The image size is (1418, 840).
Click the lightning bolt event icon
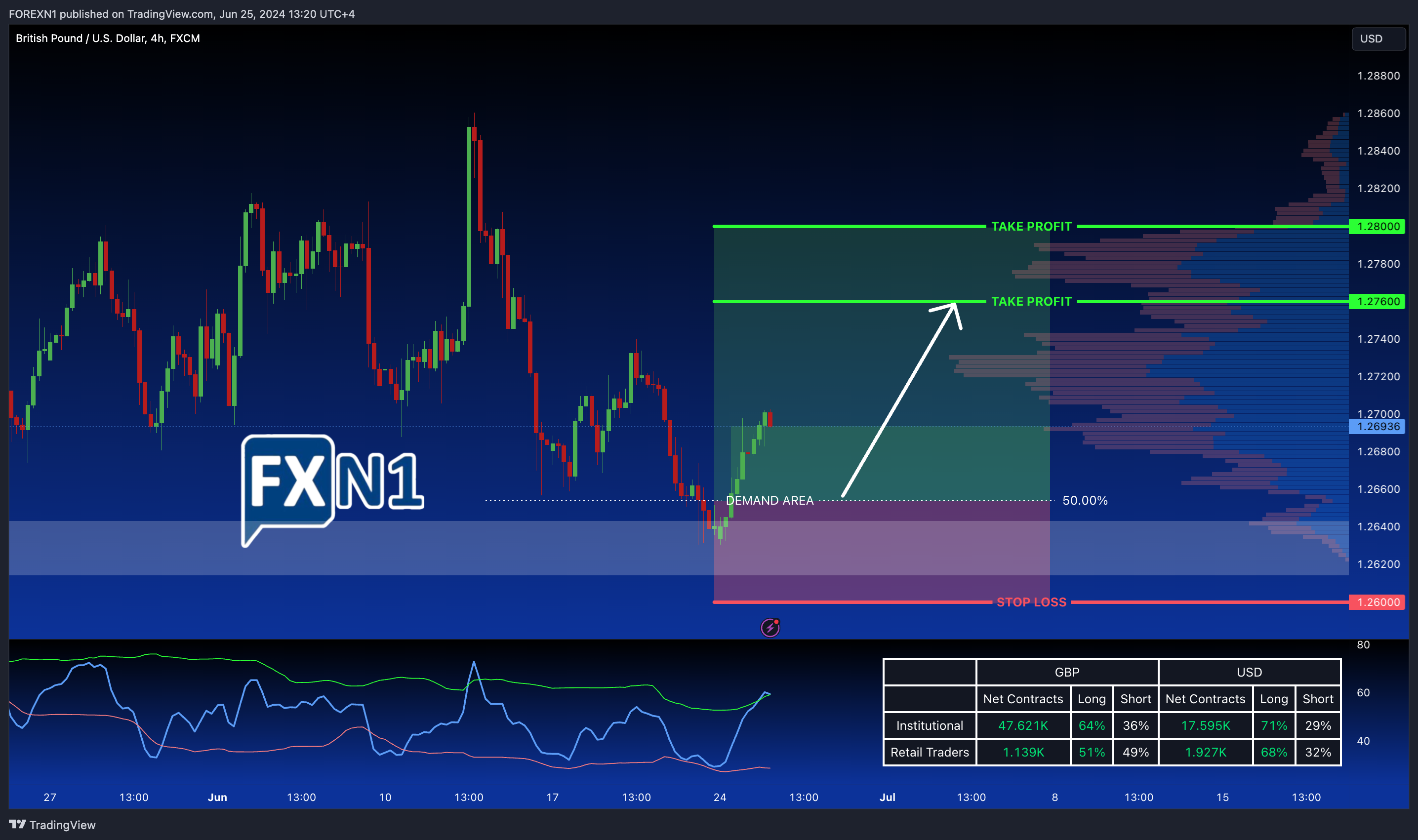coord(770,627)
